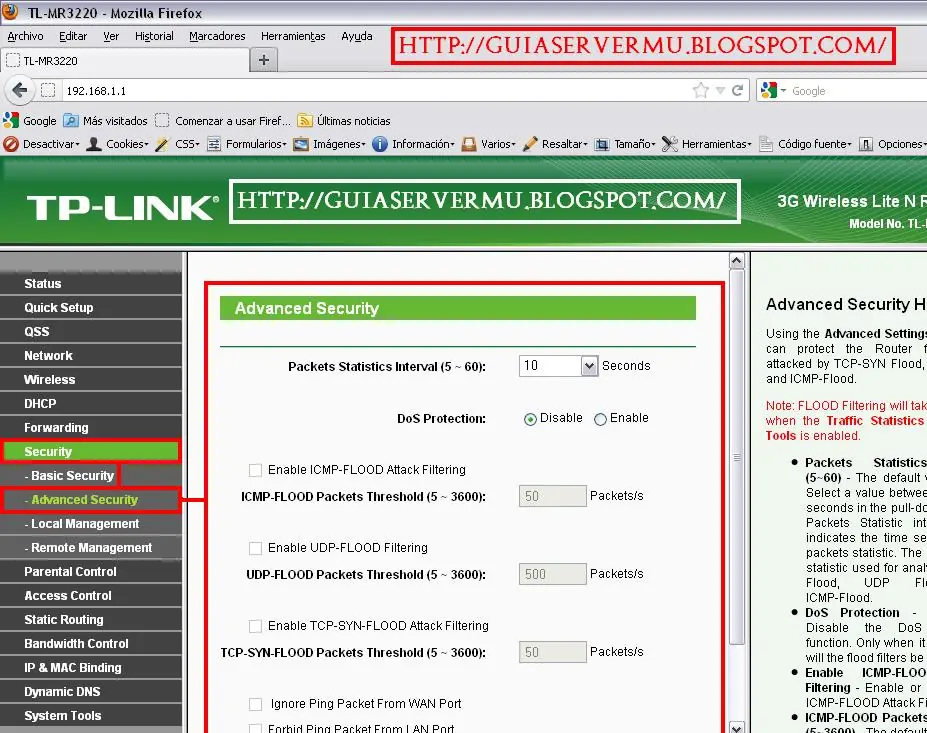
Task: Open the Cookies toolbar dropdown
Action: tap(118, 144)
